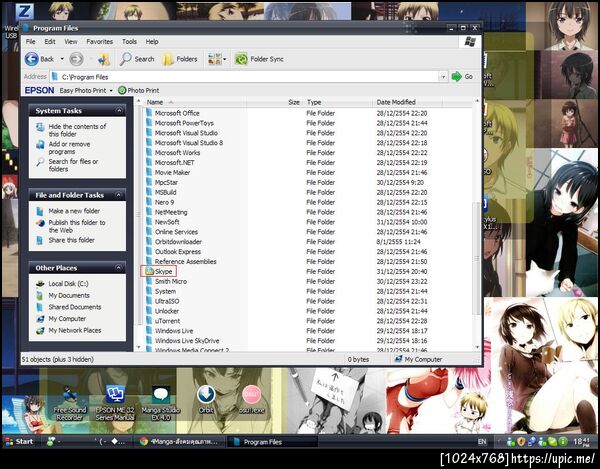Open the Edit menu

point(50,41)
